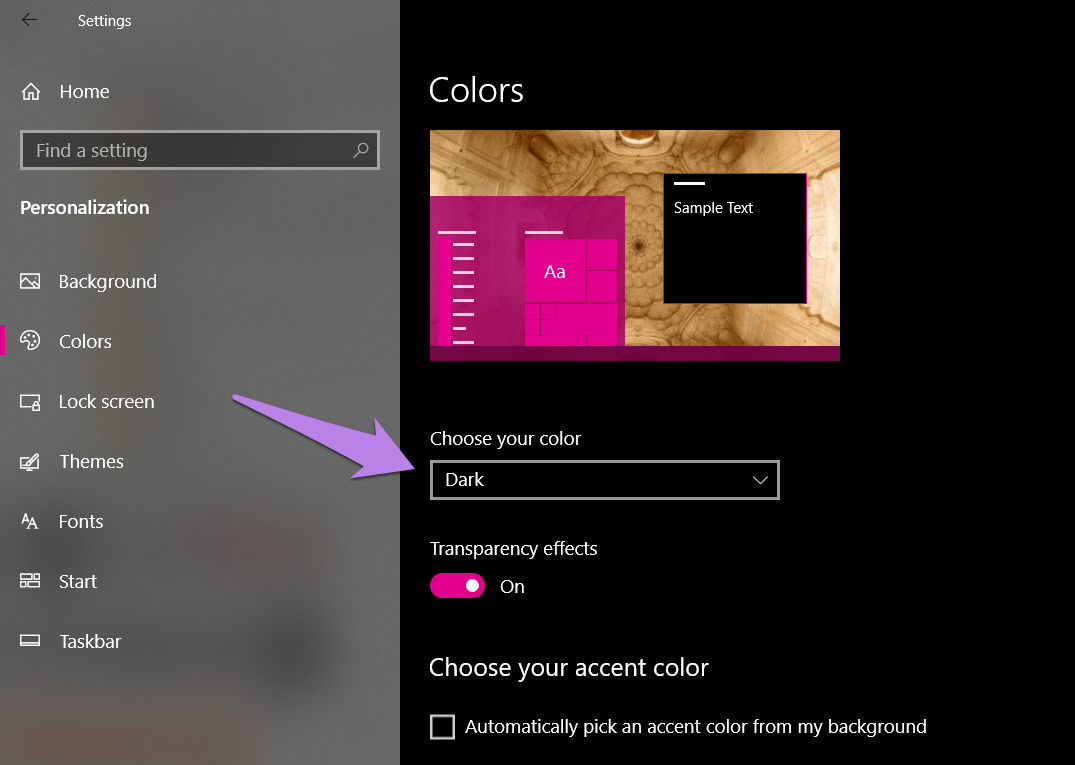Turn off Transparency effects switch
Image resolution: width=1075 pixels, height=765 pixels.
tap(457, 586)
